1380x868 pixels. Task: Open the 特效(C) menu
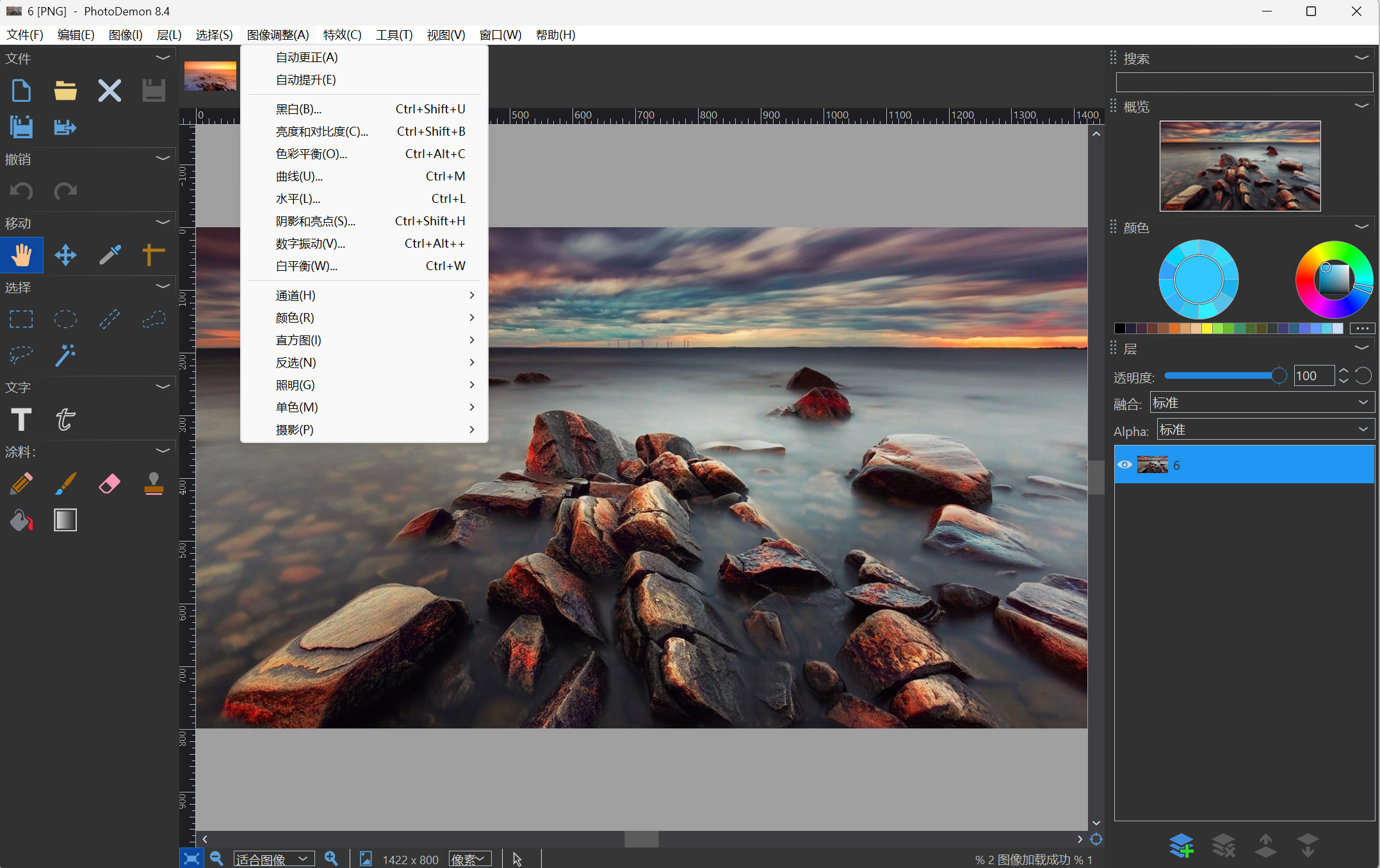tap(342, 35)
